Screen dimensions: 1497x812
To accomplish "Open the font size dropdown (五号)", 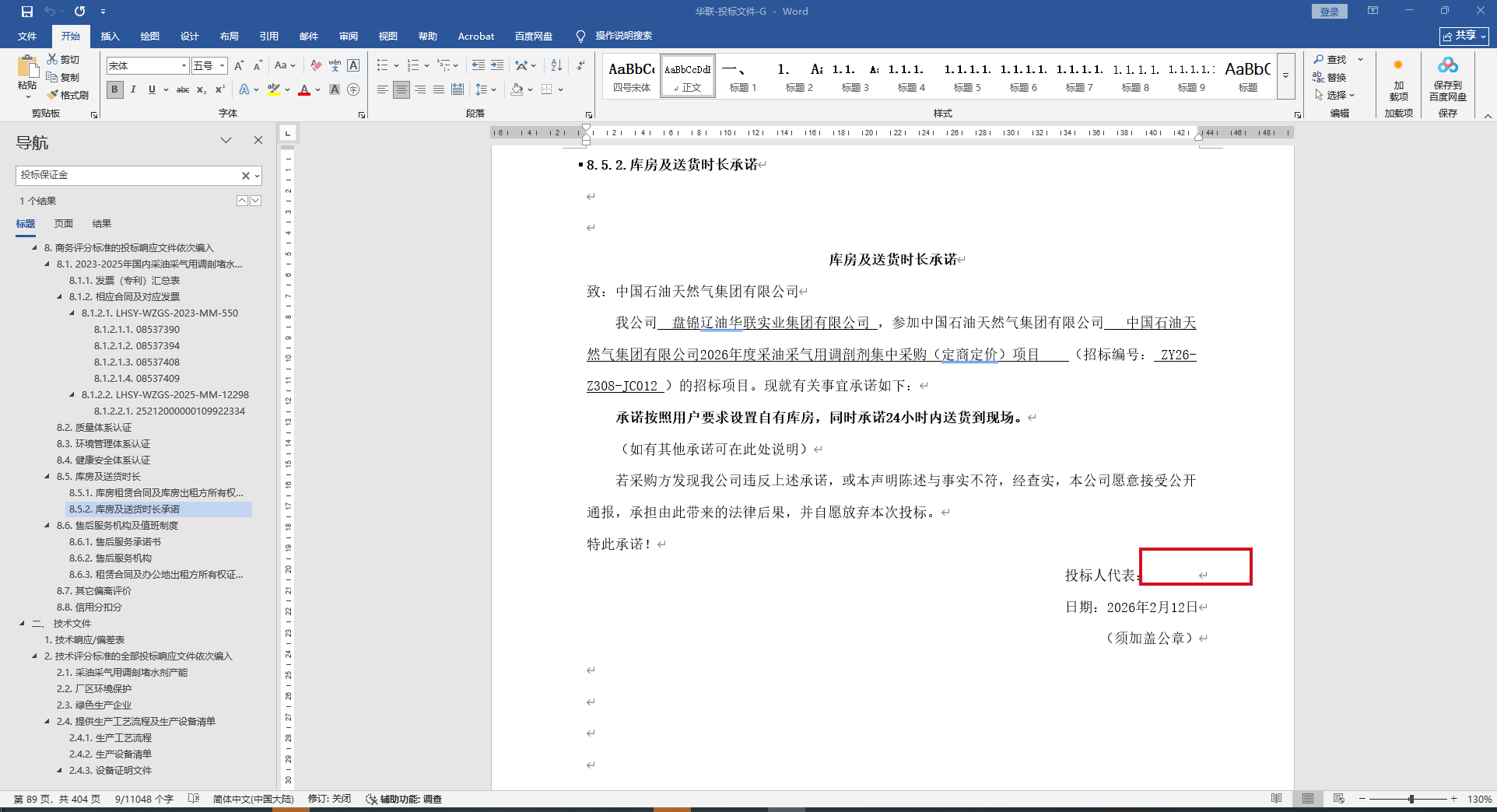I will 223,66.
